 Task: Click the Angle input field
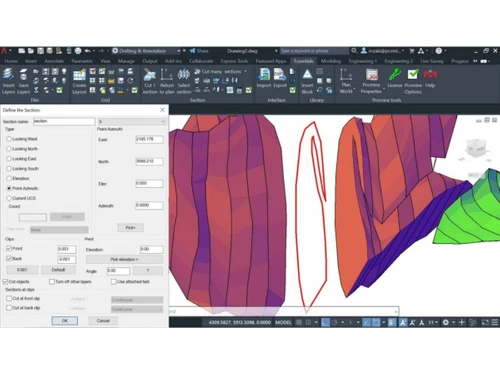tap(118, 271)
